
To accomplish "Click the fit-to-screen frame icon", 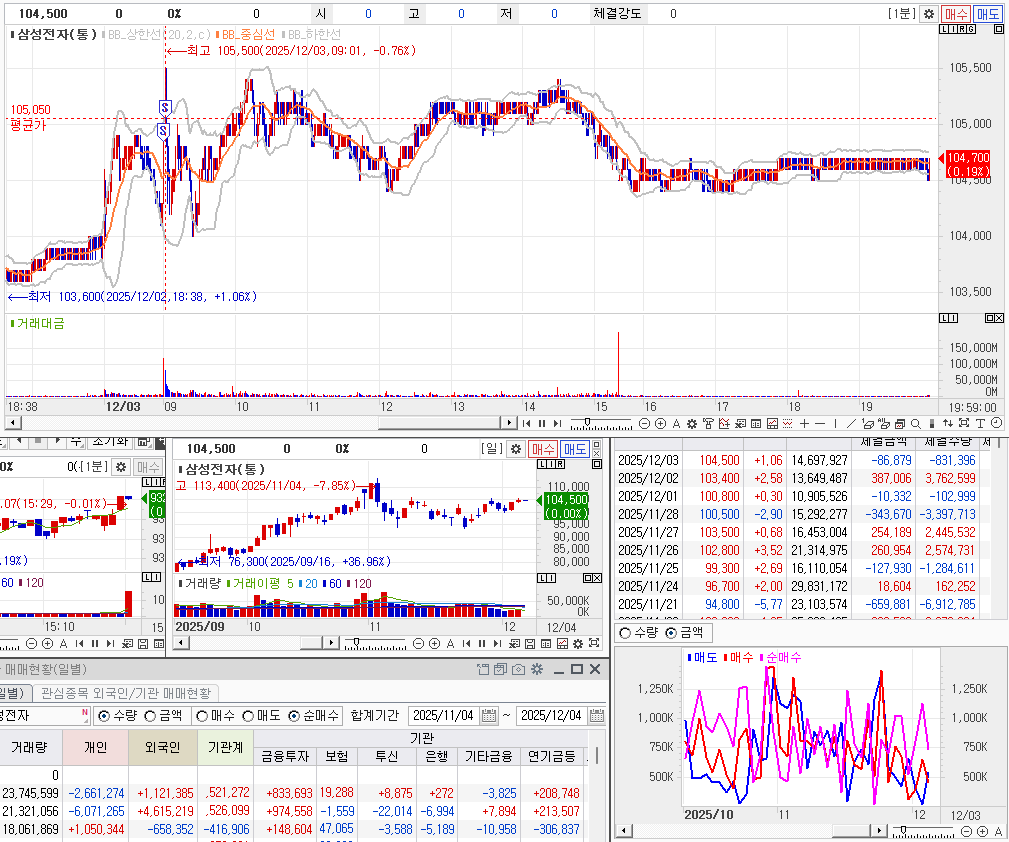I will tap(964, 423).
